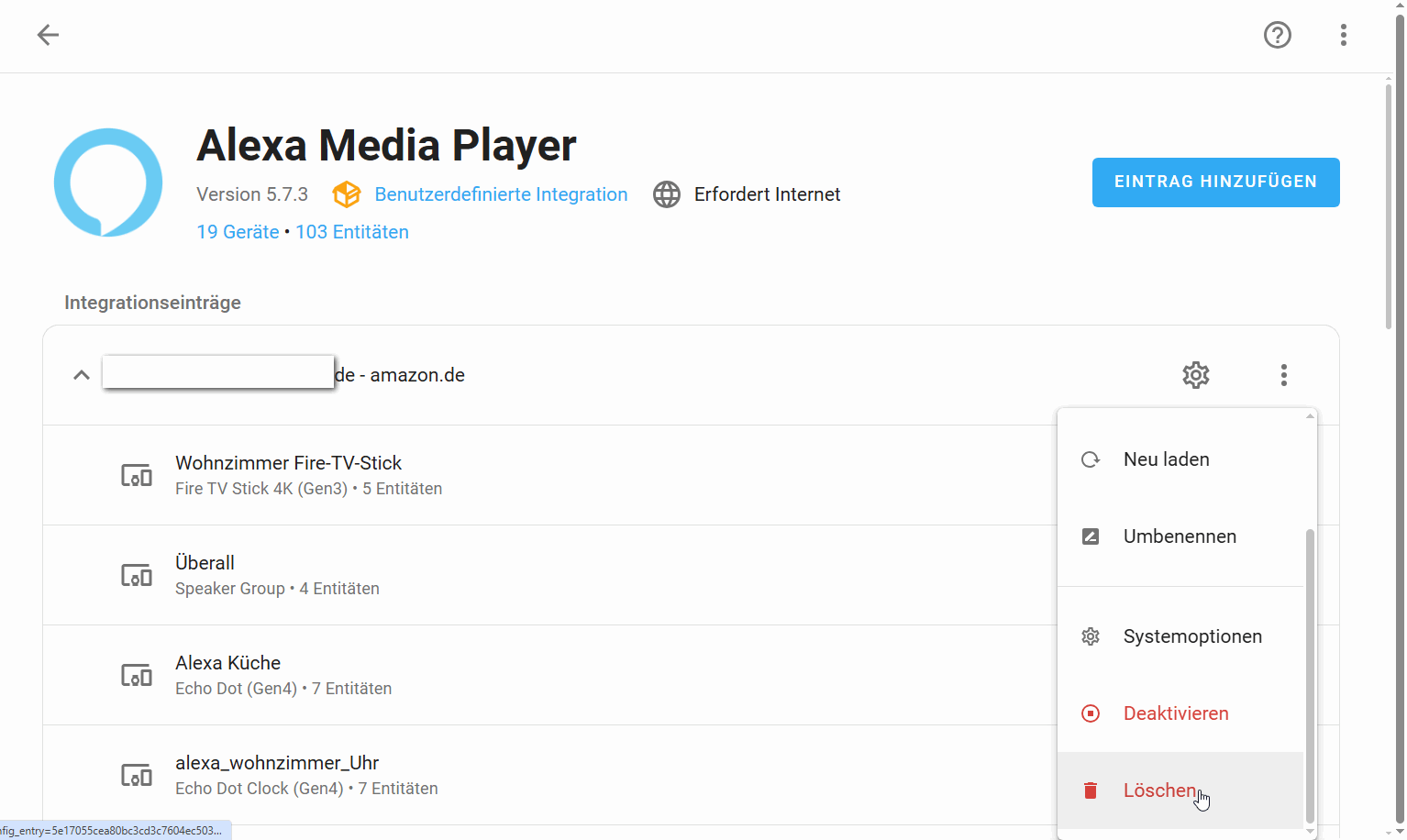The width and height of the screenshot is (1407, 840).
Task: Open the amazon.de entry three-dot menu
Action: point(1284,375)
